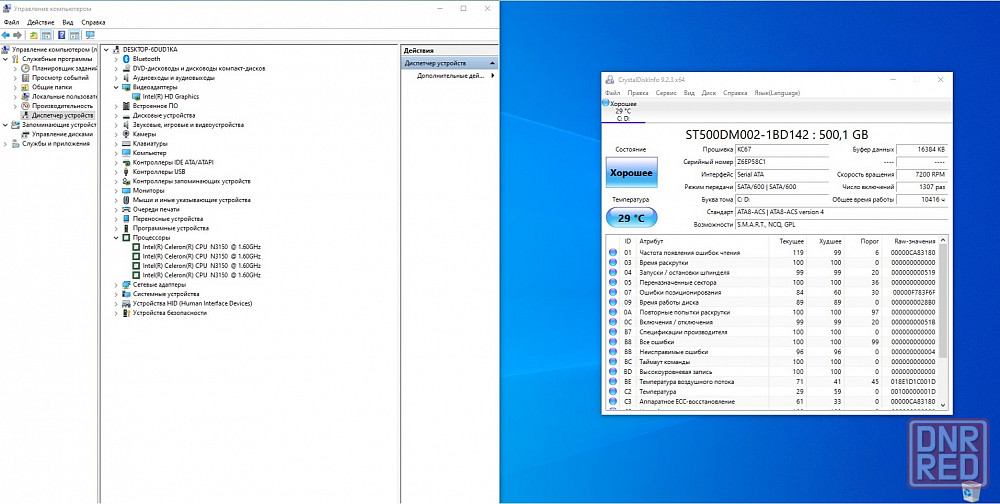Click the blue Help question mark toolbar icon

[x=61, y=34]
